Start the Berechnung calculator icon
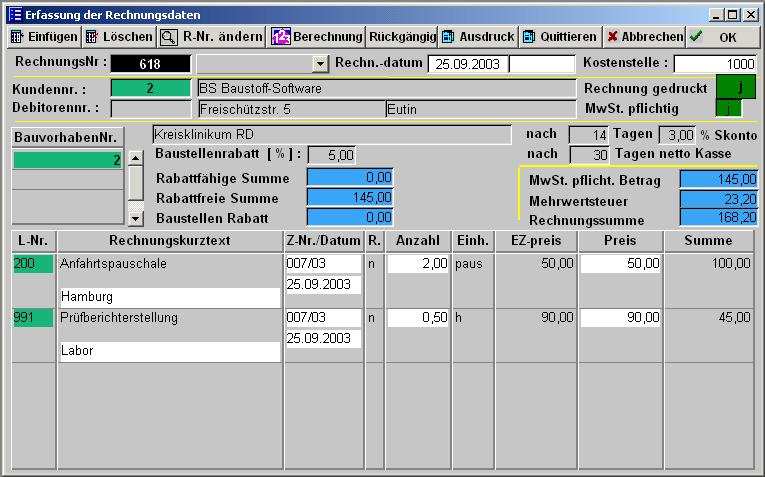 point(281,37)
